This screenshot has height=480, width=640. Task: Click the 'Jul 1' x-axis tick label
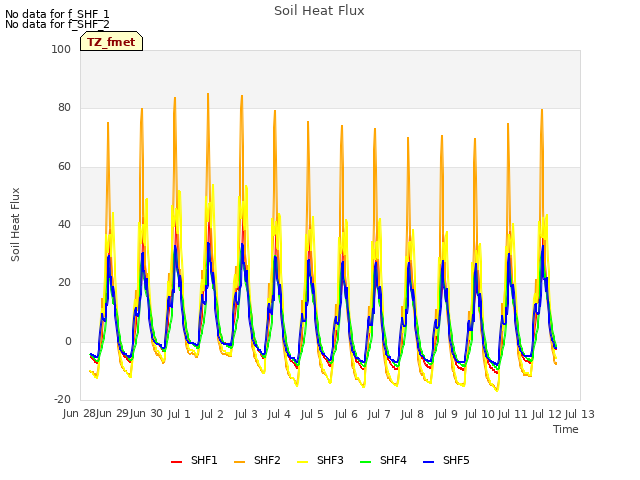coord(179,414)
